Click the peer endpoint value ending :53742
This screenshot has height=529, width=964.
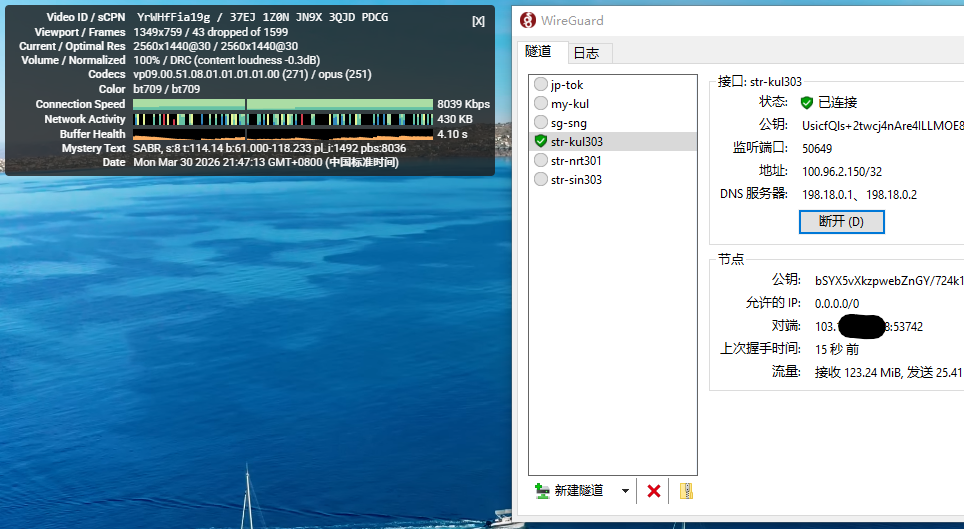click(869, 327)
